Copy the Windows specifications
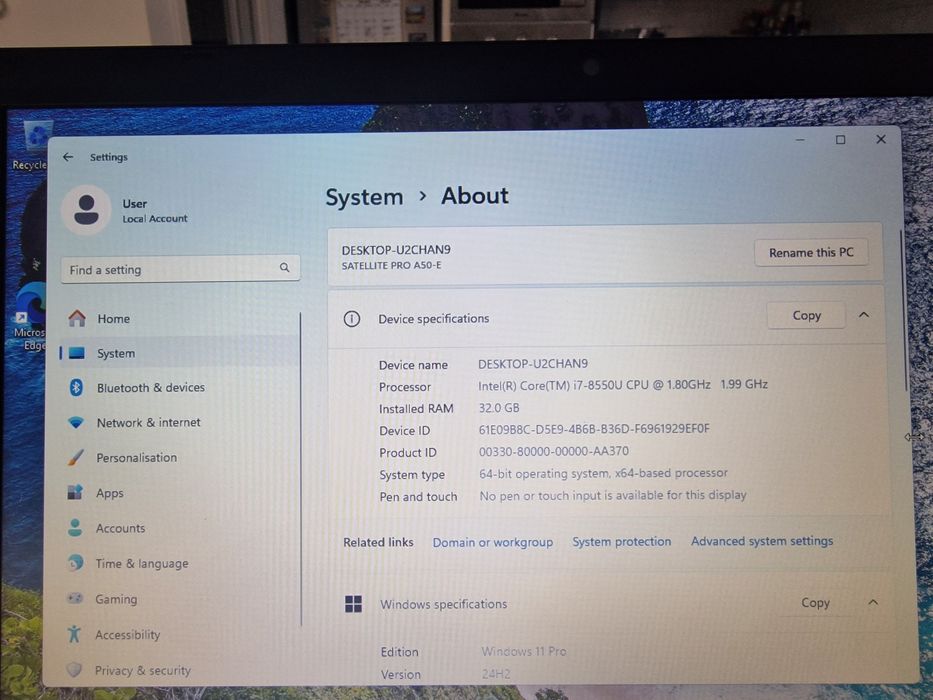The height and width of the screenshot is (700, 933). (x=815, y=602)
